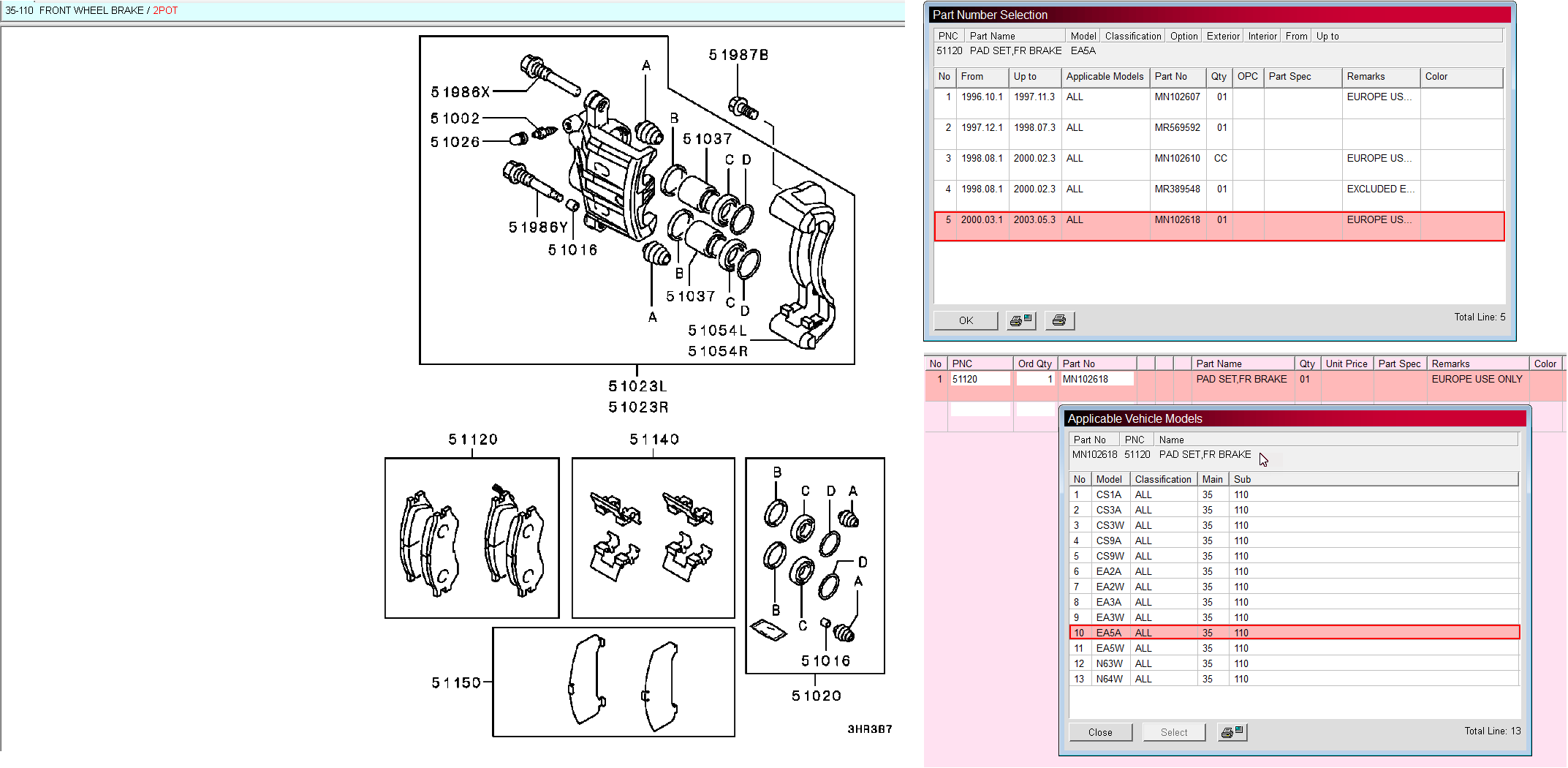
Task: Click the OPC column header
Action: click(1247, 77)
